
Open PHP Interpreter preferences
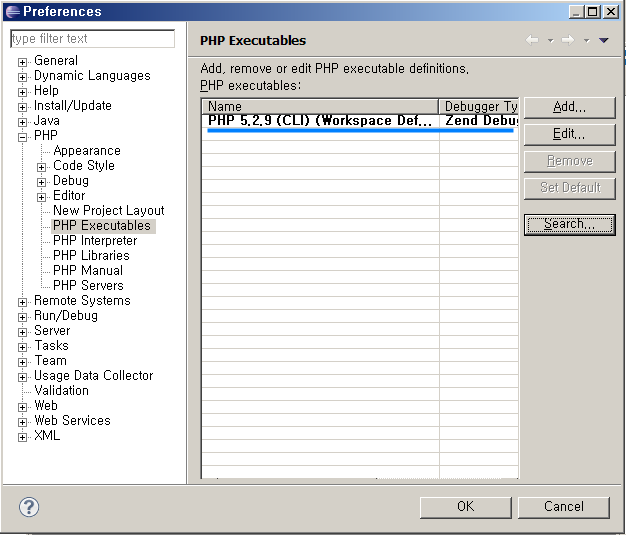(95, 240)
